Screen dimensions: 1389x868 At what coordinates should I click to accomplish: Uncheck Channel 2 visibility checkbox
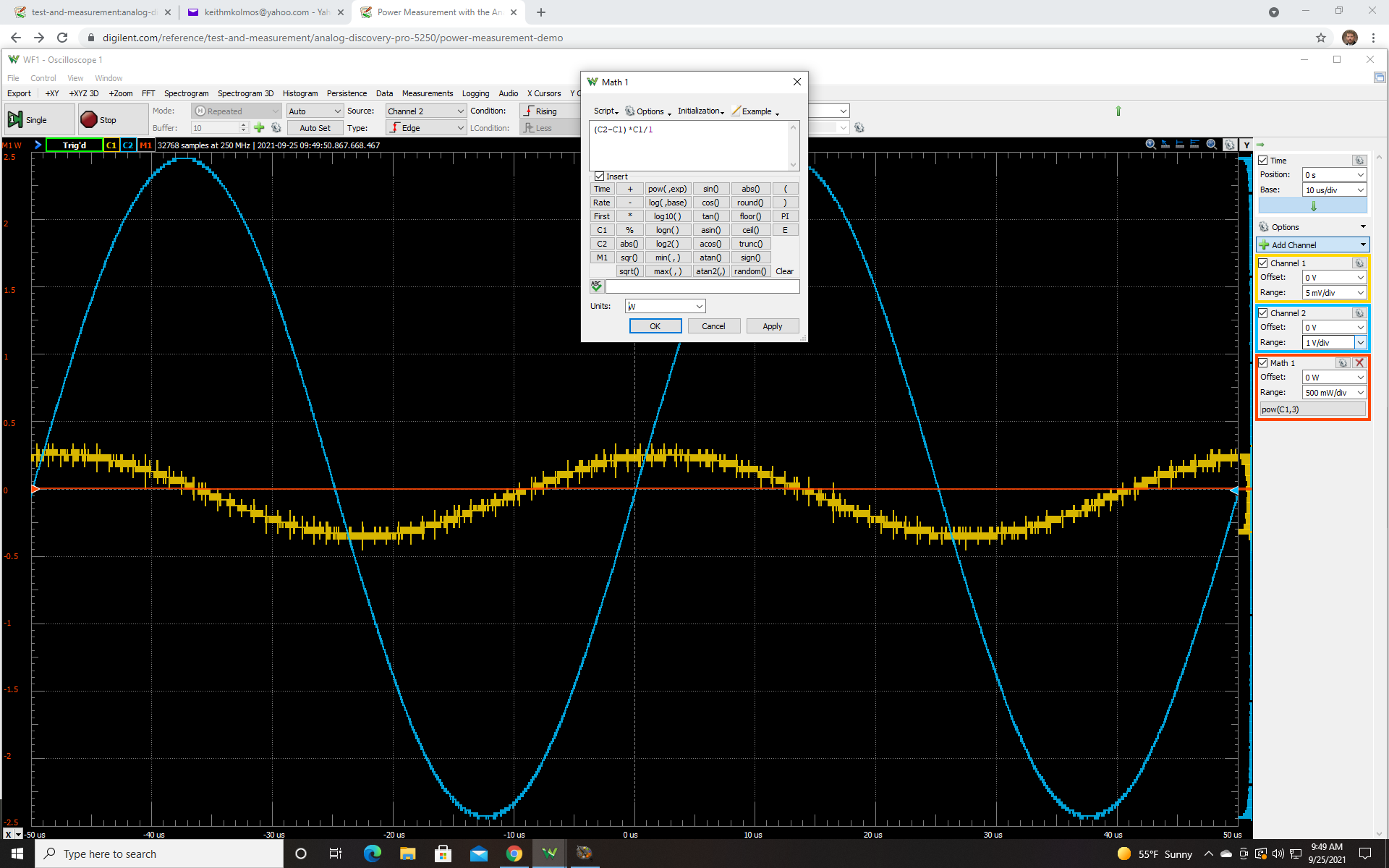pos(1263,313)
